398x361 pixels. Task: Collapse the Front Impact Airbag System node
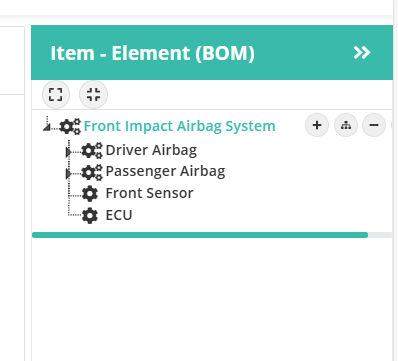point(47,127)
